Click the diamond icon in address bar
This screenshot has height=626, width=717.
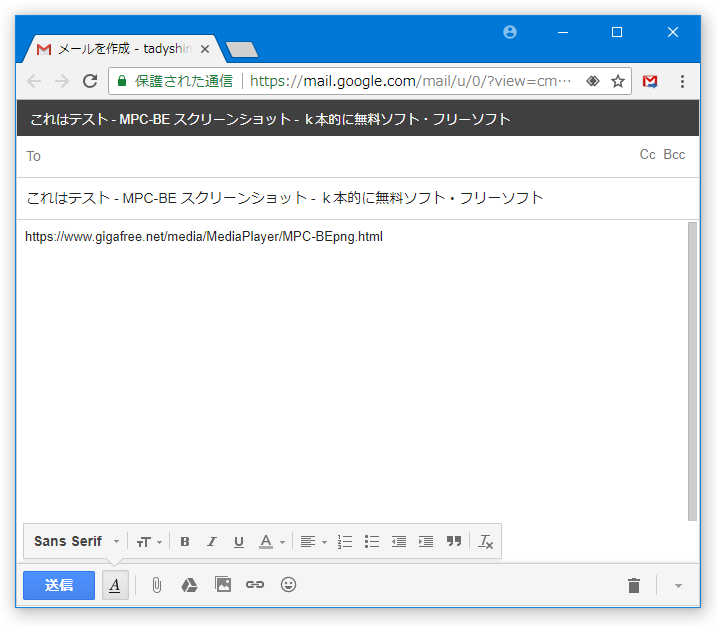click(593, 81)
